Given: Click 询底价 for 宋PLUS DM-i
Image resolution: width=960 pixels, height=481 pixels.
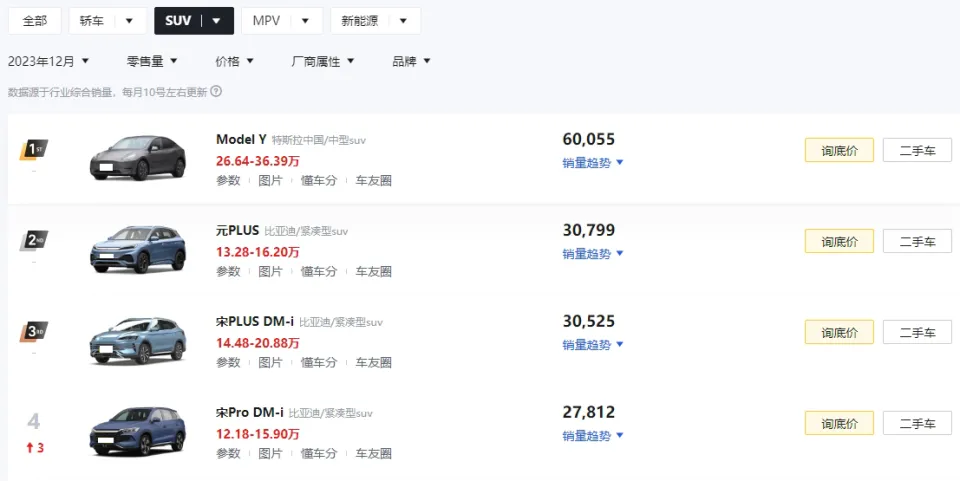Looking at the screenshot, I should [839, 332].
